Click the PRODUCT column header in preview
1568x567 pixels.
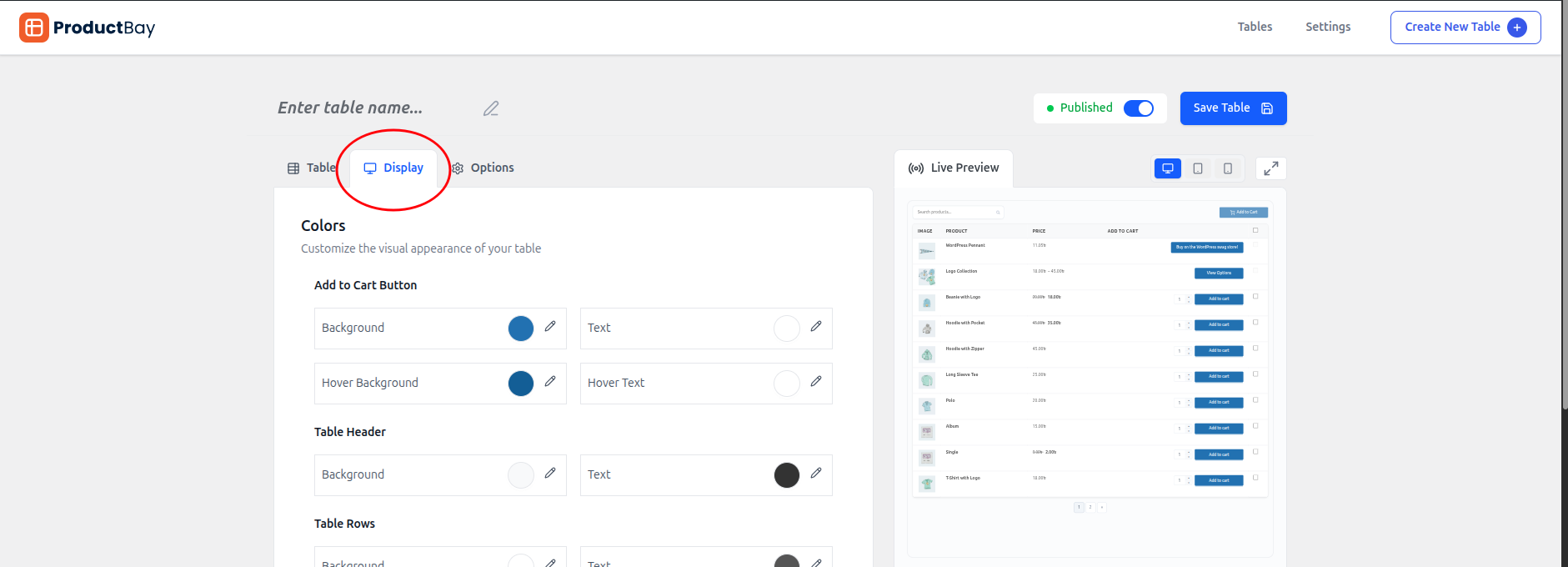pos(956,231)
